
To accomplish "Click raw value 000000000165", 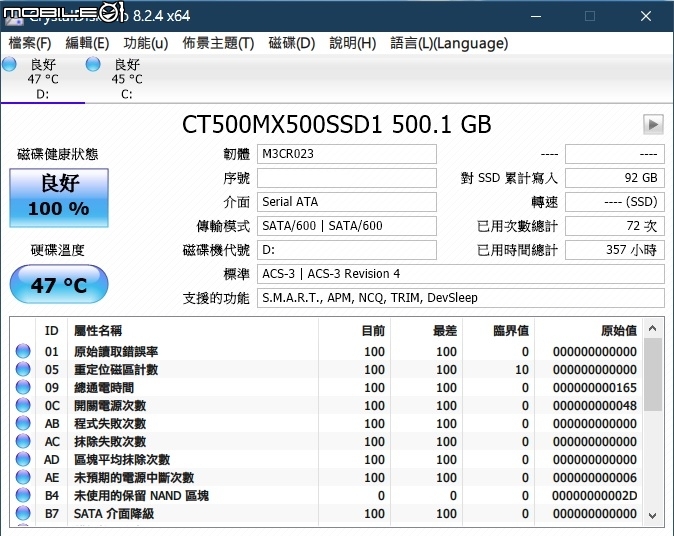I will 594,388.
